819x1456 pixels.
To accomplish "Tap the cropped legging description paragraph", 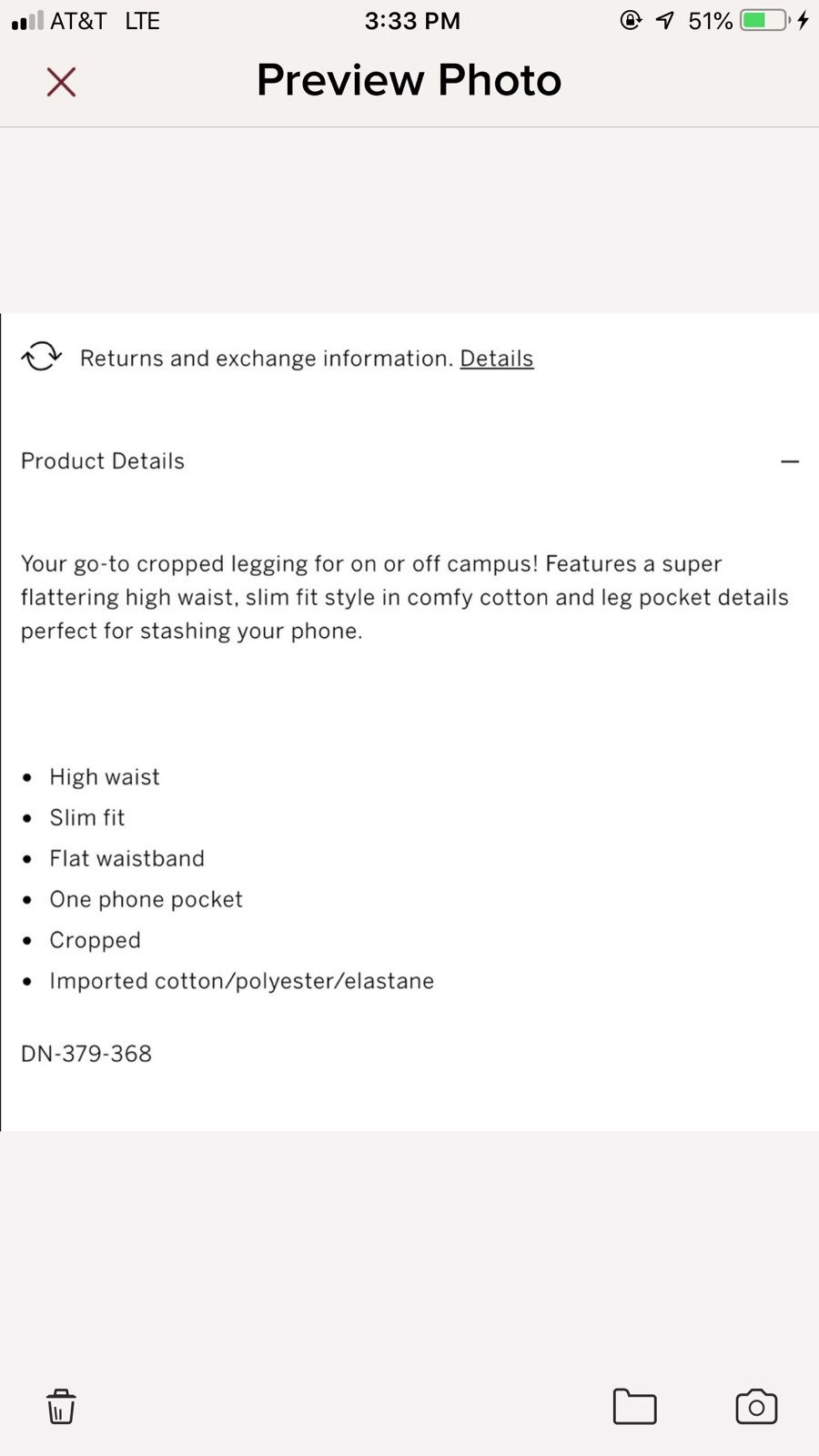I will point(405,597).
